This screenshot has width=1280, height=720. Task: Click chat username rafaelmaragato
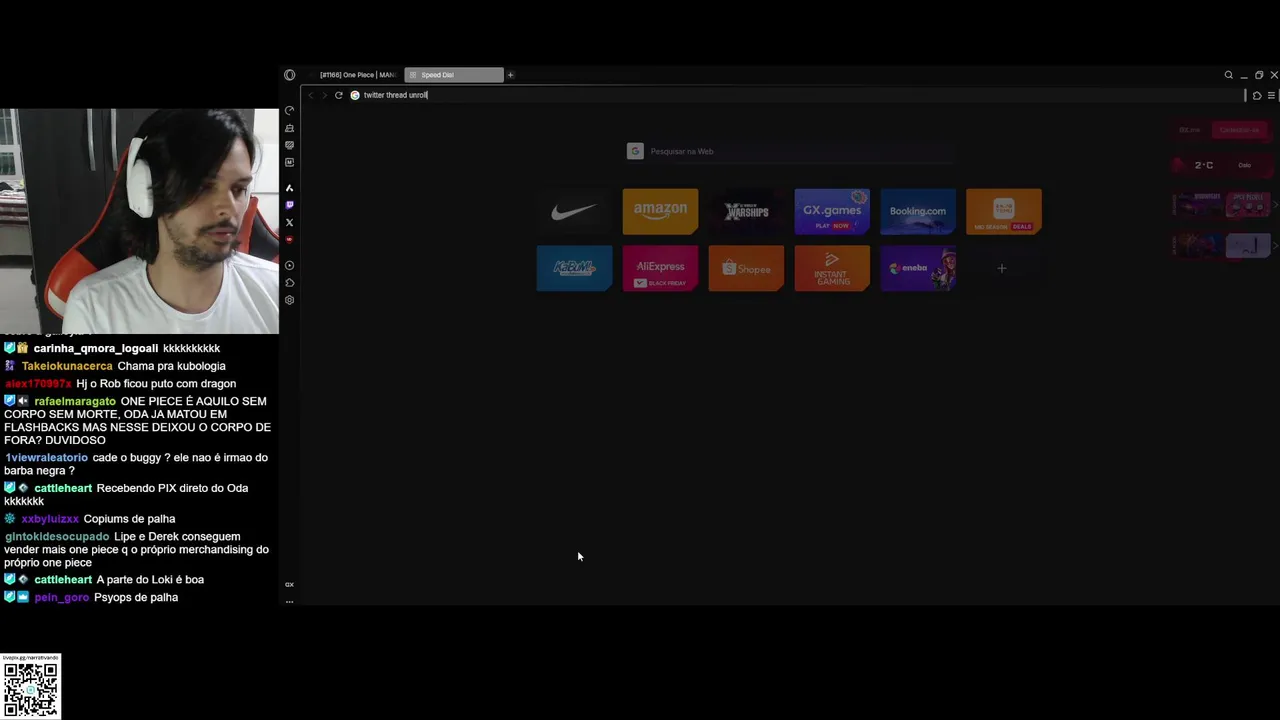(75, 401)
